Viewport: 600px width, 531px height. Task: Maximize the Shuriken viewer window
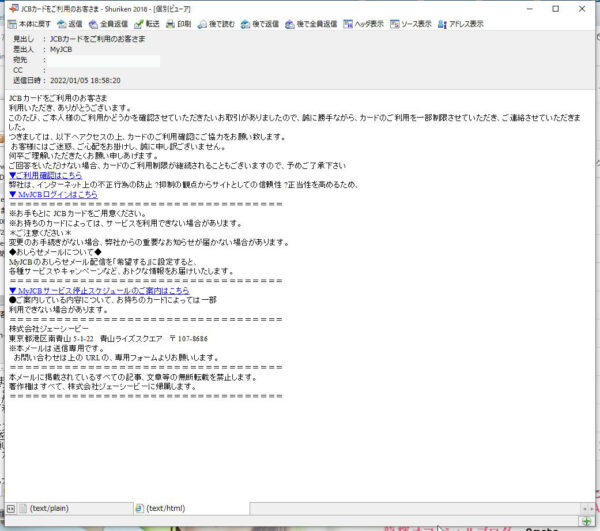click(556, 8)
